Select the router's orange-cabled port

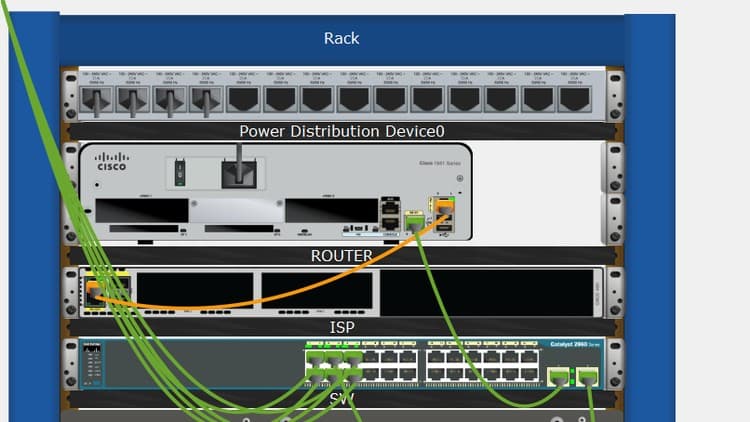pos(444,209)
